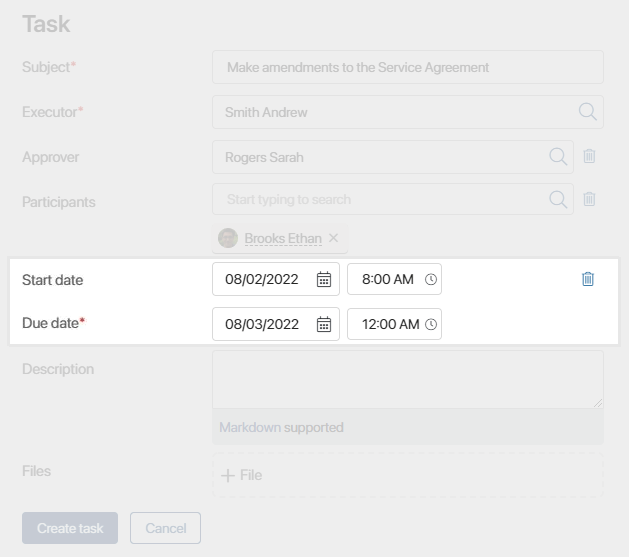Viewport: 629px width, 557px height.
Task: Click the Start date label
Action: click(53, 280)
